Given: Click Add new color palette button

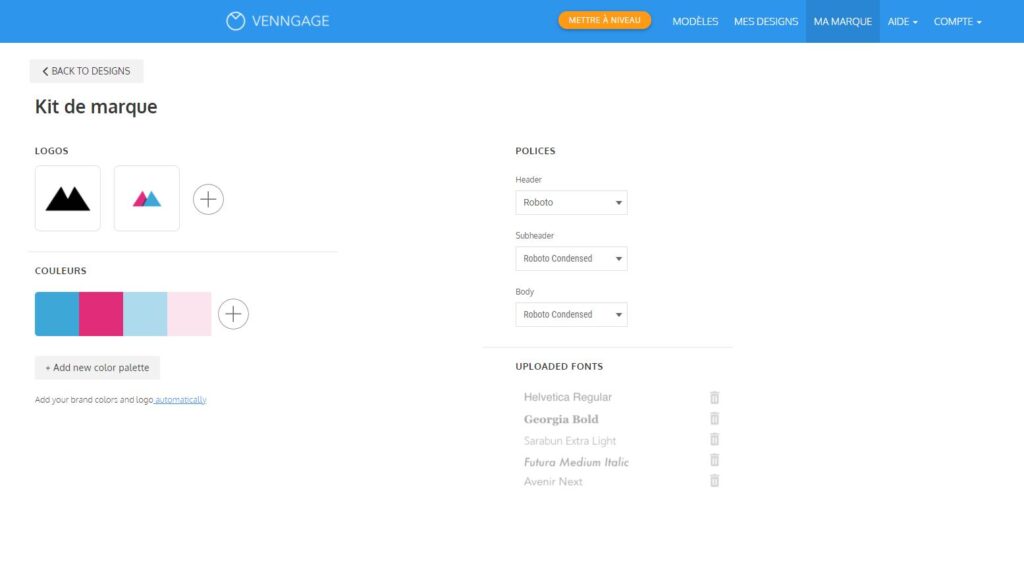Looking at the screenshot, I should pos(97,368).
